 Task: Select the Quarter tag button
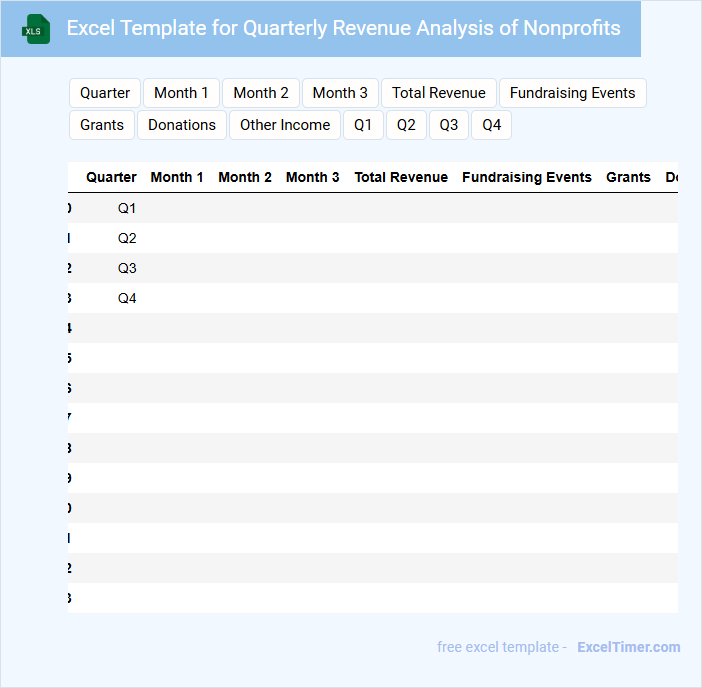105,93
